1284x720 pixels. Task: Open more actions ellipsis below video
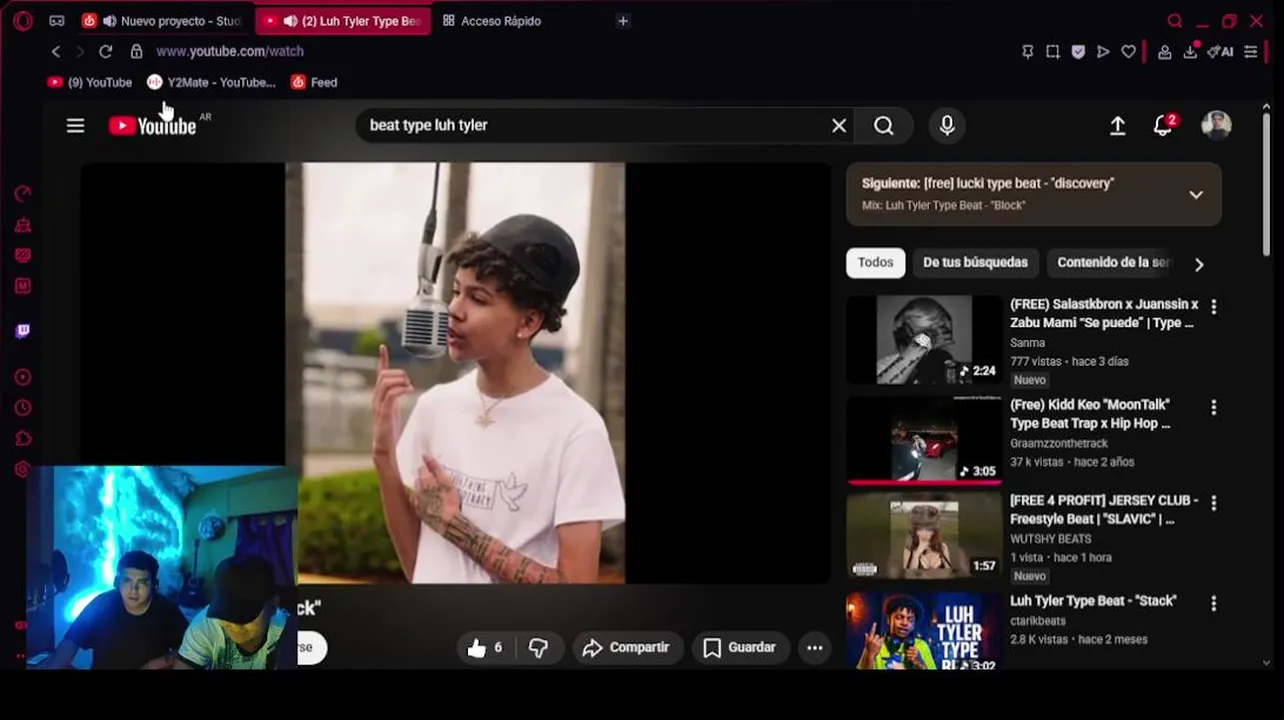[x=815, y=648]
